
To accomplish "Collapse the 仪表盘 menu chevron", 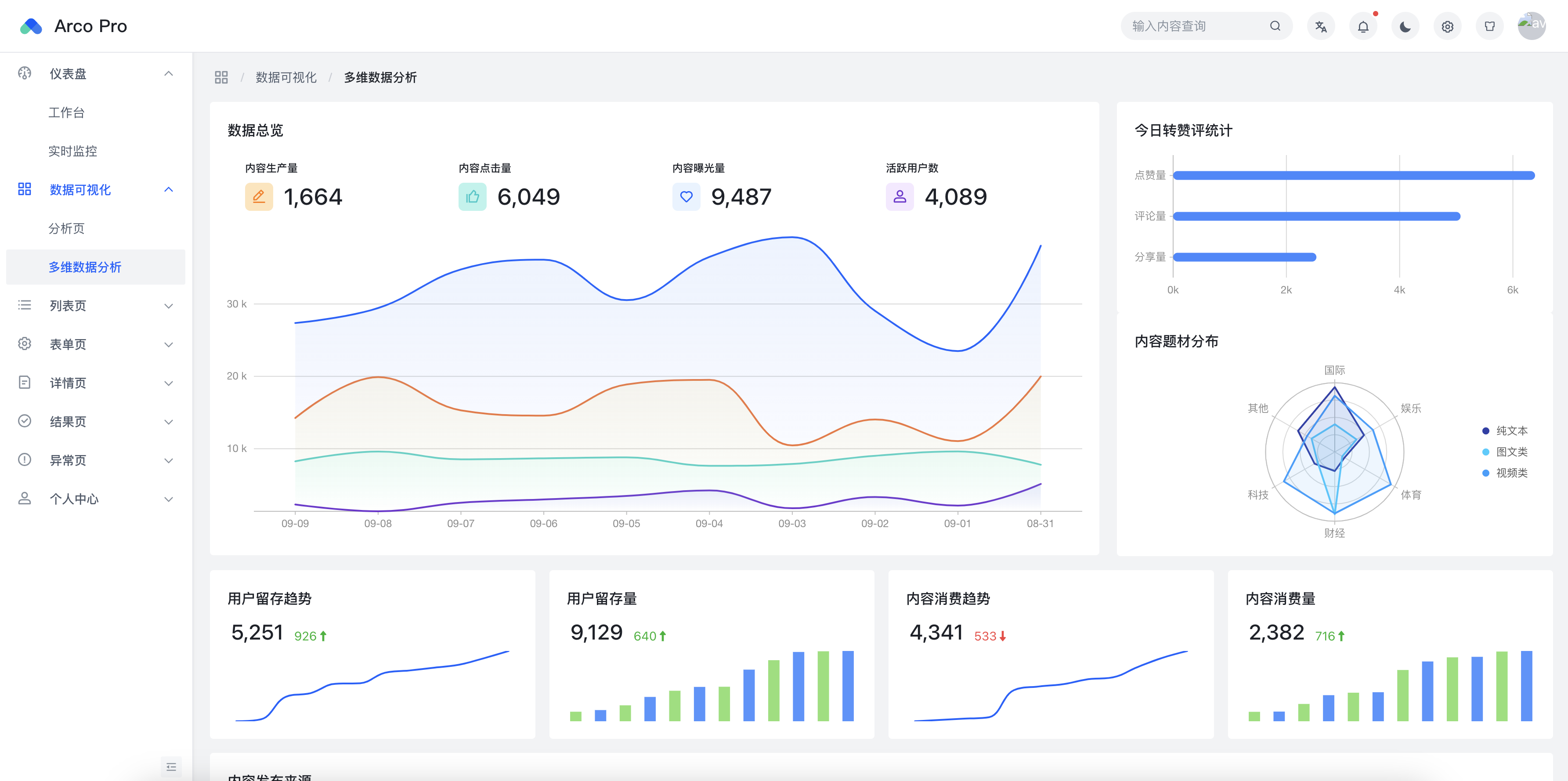I will tap(169, 74).
